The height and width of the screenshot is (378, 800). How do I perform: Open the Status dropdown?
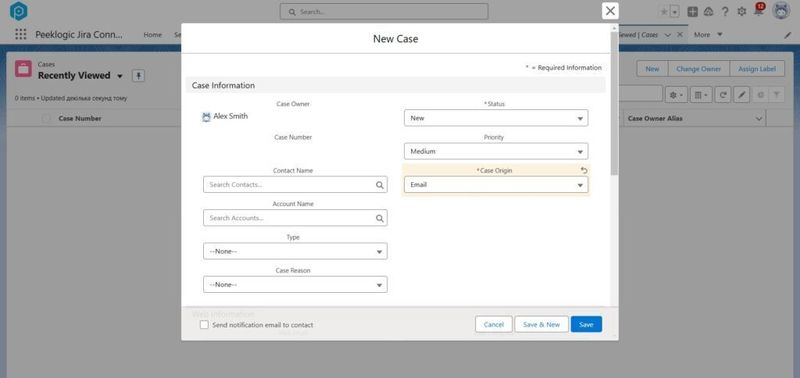[x=496, y=118]
